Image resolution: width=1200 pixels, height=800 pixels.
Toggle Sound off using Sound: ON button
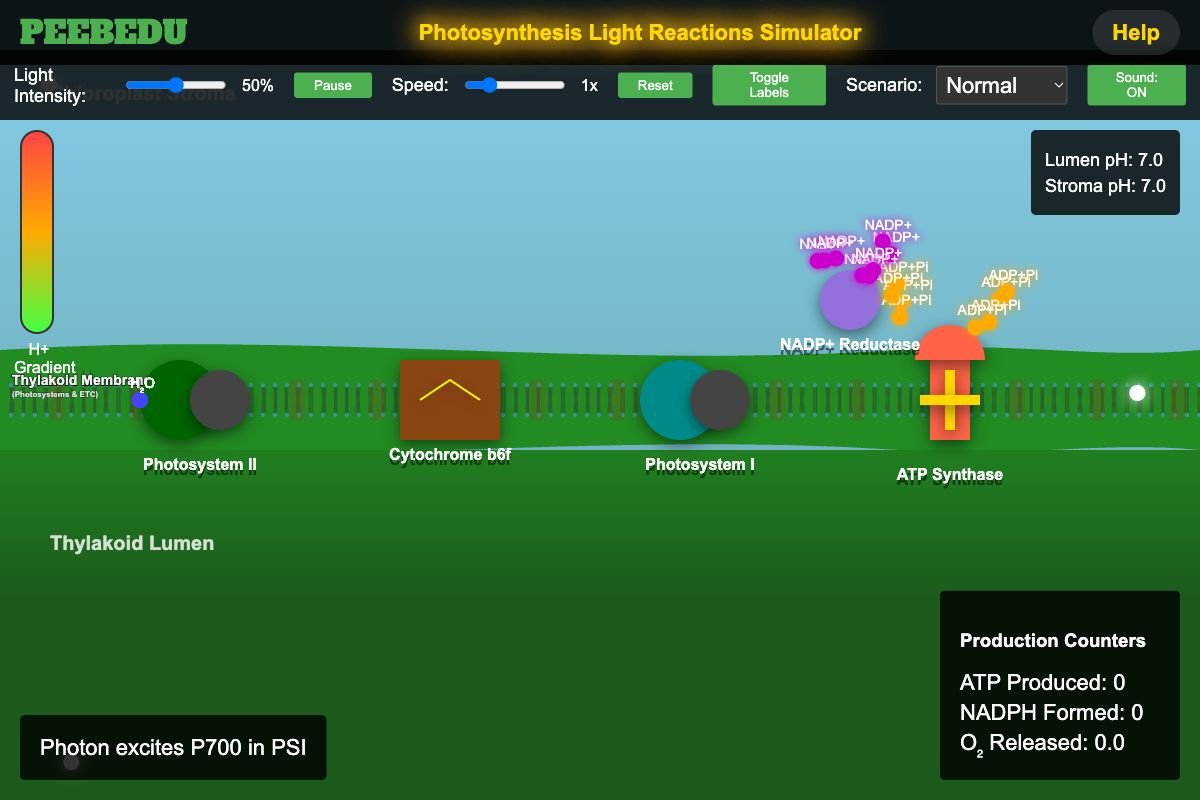coord(1136,84)
